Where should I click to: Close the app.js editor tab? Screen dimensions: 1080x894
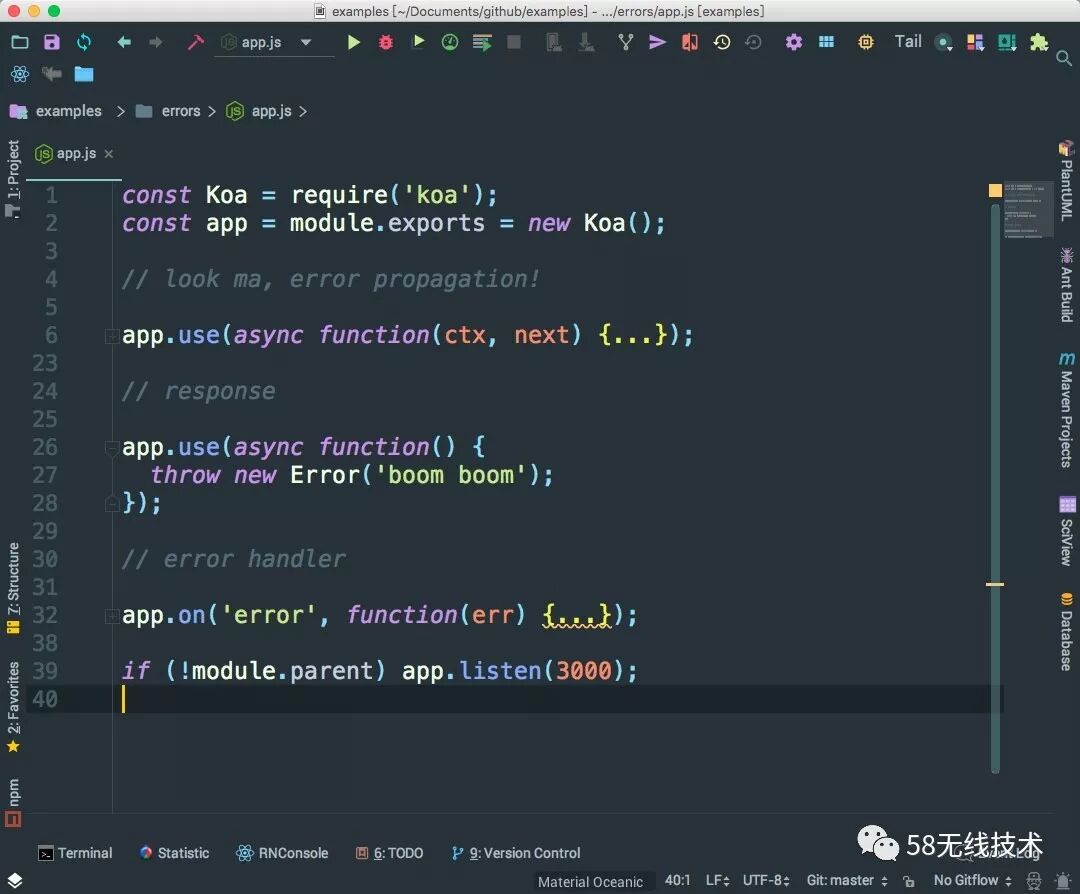(x=108, y=154)
